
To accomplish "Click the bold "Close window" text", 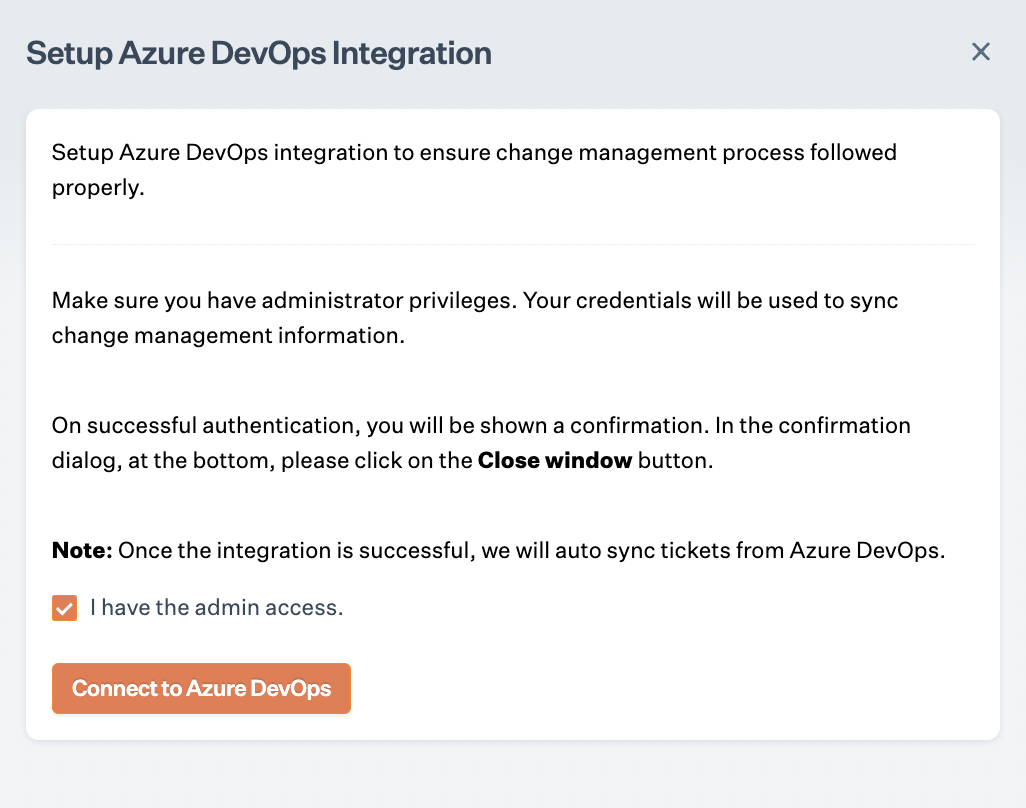I will (555, 461).
